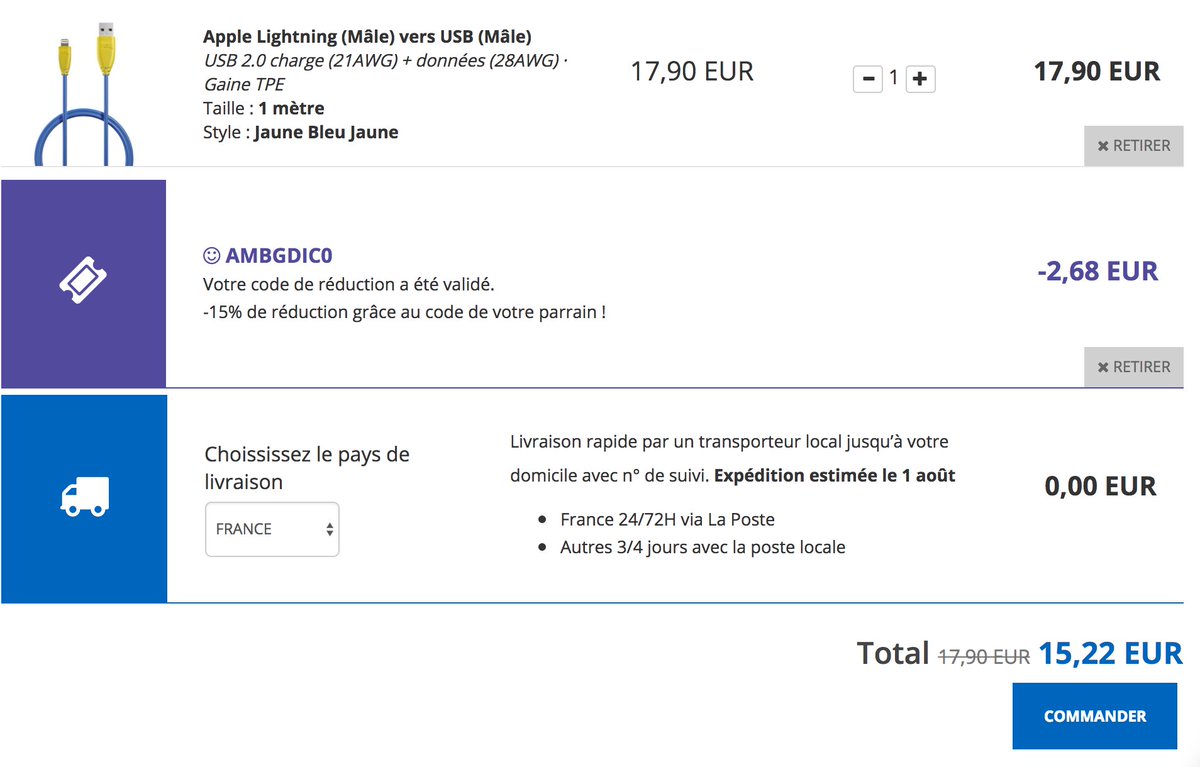The width and height of the screenshot is (1200, 767).
Task: Open the FRANCE delivery country dropdown
Action: pos(272,529)
